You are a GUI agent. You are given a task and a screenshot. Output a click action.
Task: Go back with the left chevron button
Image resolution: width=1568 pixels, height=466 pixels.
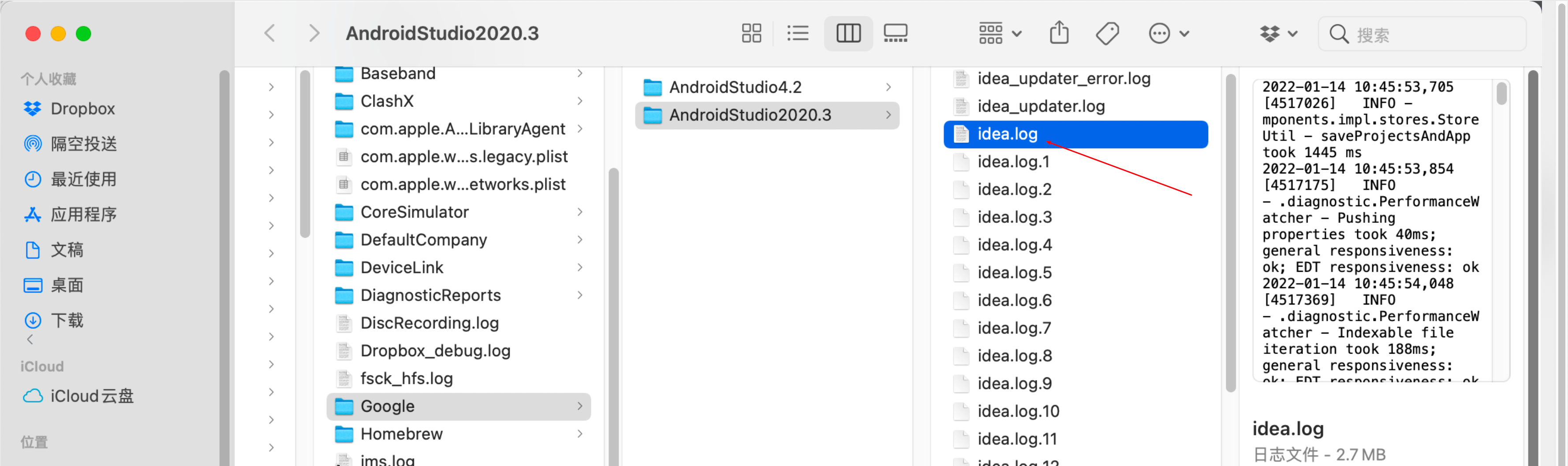pos(270,34)
